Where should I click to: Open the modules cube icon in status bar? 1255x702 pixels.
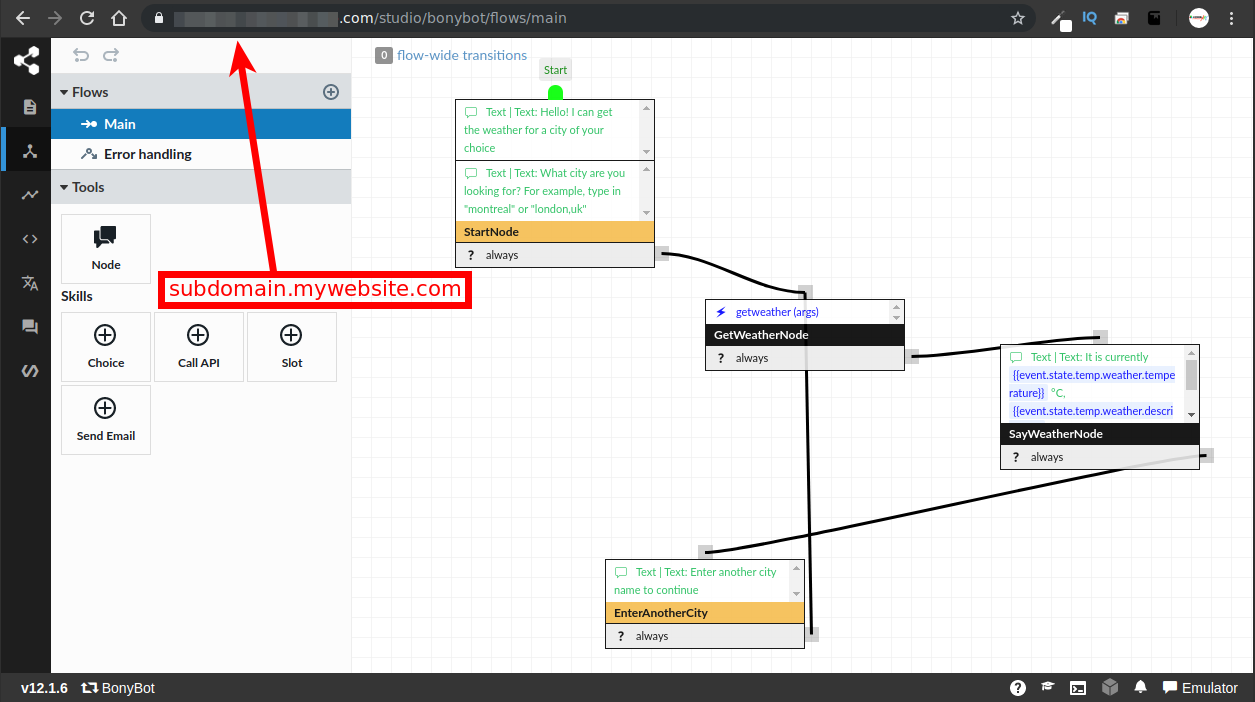(1109, 687)
